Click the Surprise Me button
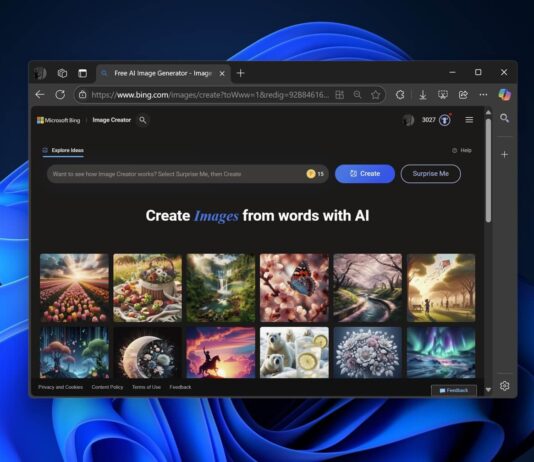Screen dimensions: 534x462 (x=430, y=174)
